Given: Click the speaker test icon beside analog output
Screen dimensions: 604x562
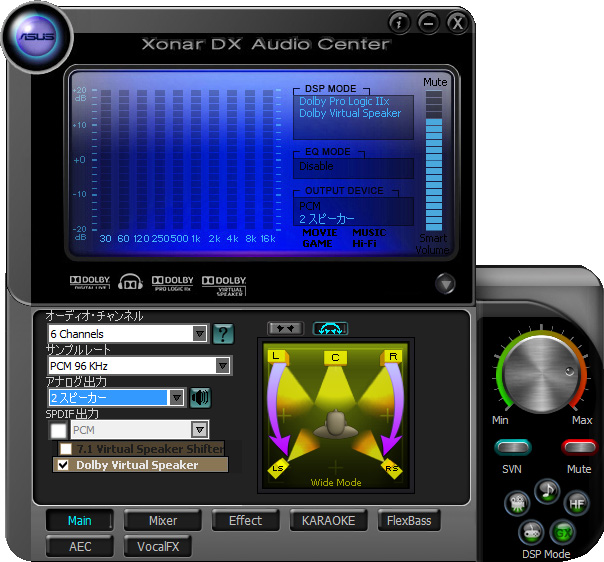Looking at the screenshot, I should [200, 398].
